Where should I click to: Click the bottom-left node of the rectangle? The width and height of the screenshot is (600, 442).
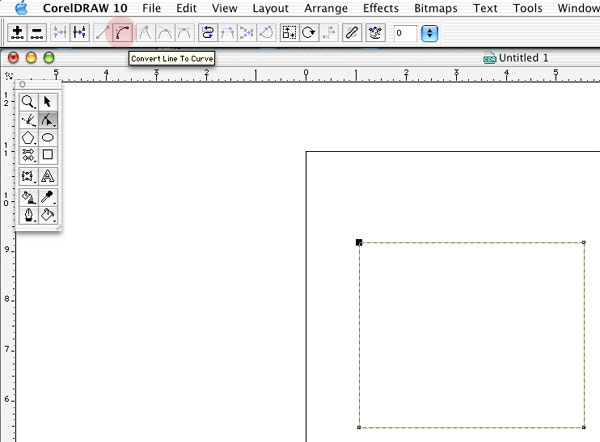pos(359,427)
